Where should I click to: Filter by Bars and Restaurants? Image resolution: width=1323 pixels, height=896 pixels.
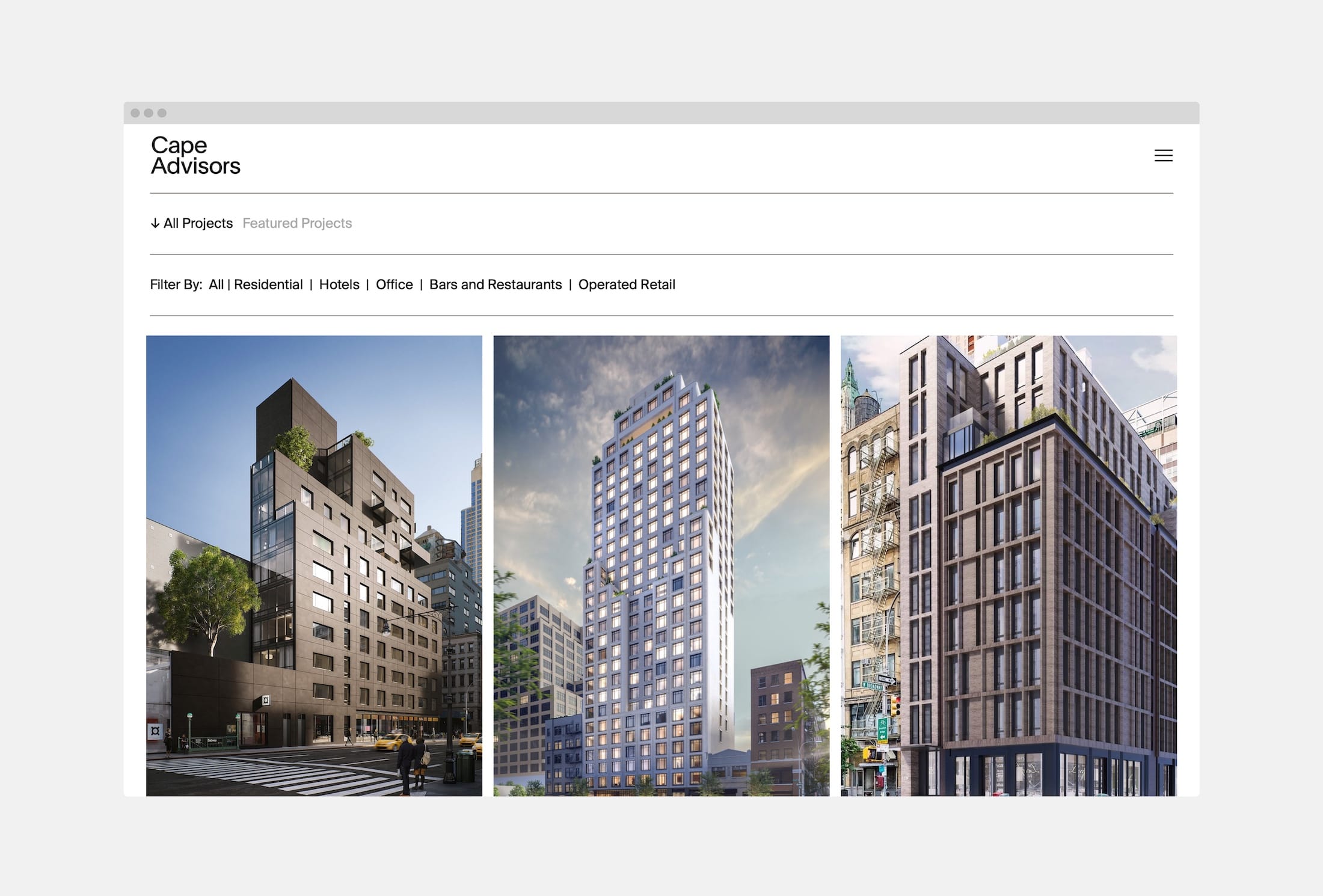pos(496,284)
